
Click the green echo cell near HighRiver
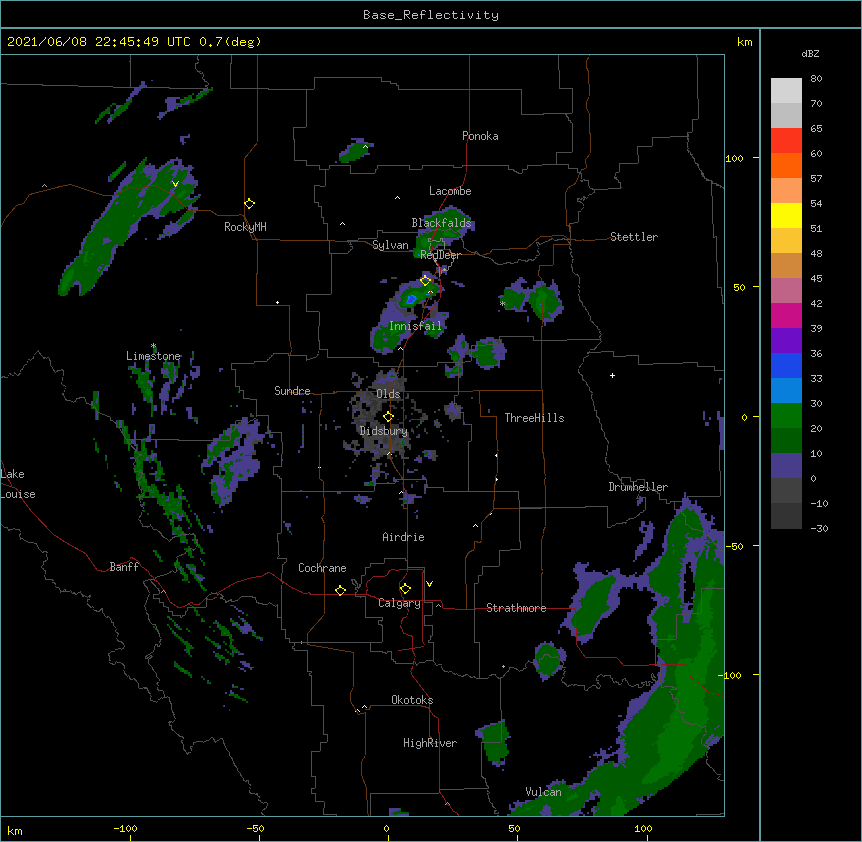tap(493, 742)
